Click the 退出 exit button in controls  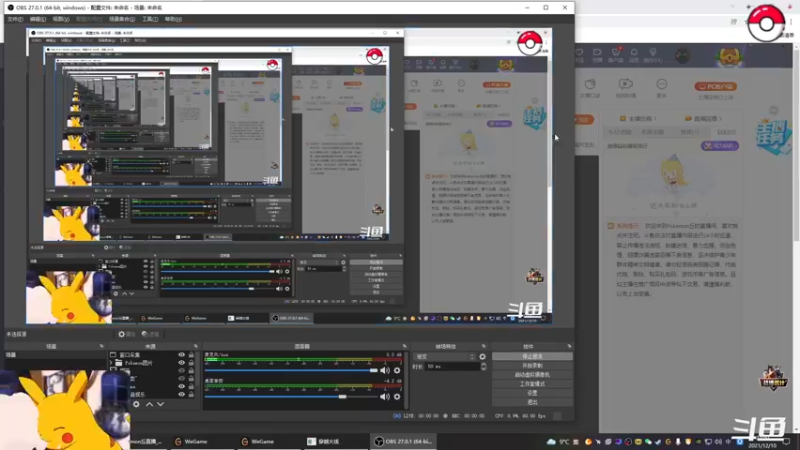532,403
